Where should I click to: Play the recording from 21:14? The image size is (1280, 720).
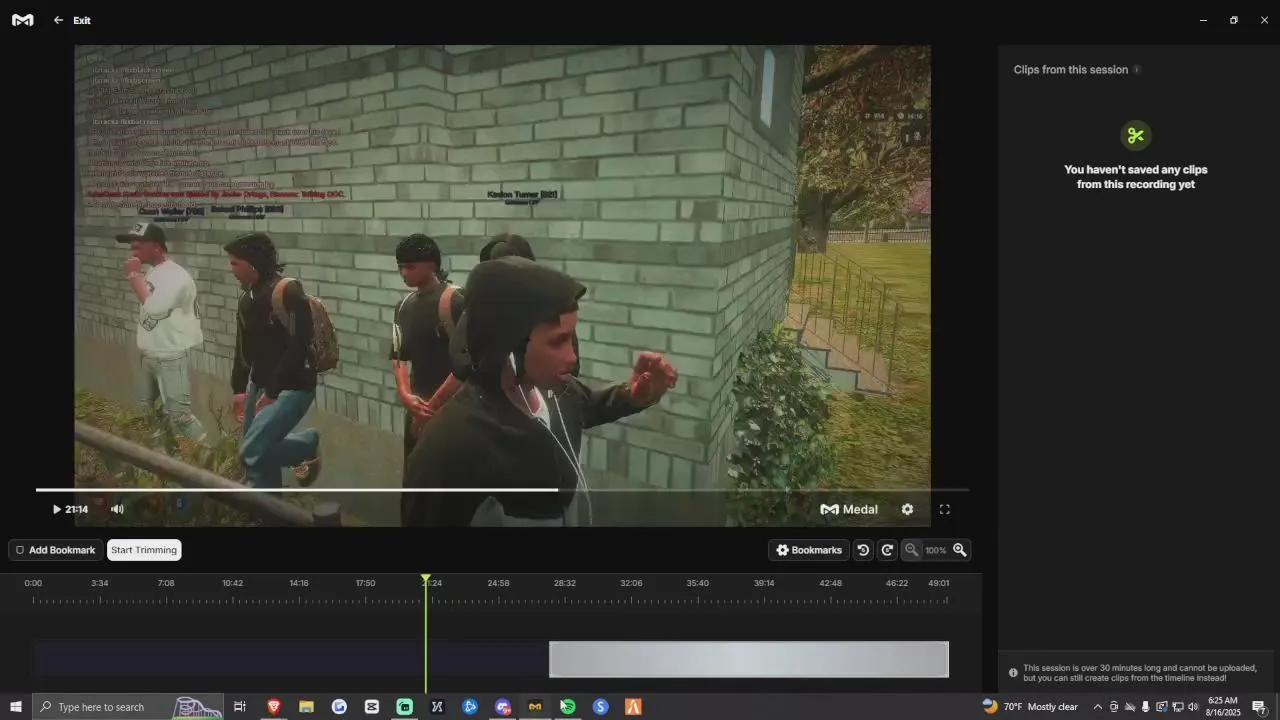pos(57,509)
